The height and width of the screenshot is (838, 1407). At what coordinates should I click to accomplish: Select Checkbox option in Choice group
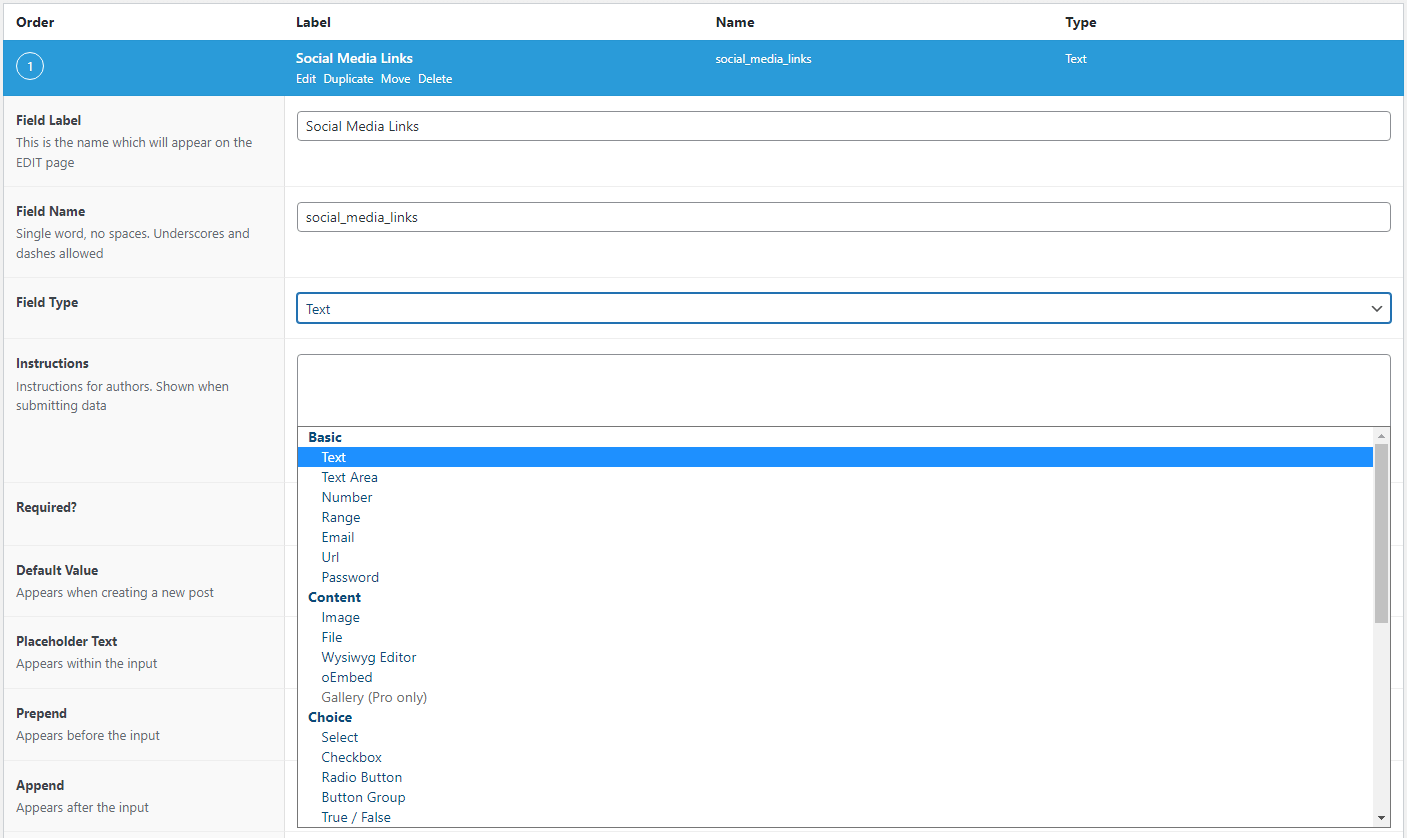[x=351, y=757]
